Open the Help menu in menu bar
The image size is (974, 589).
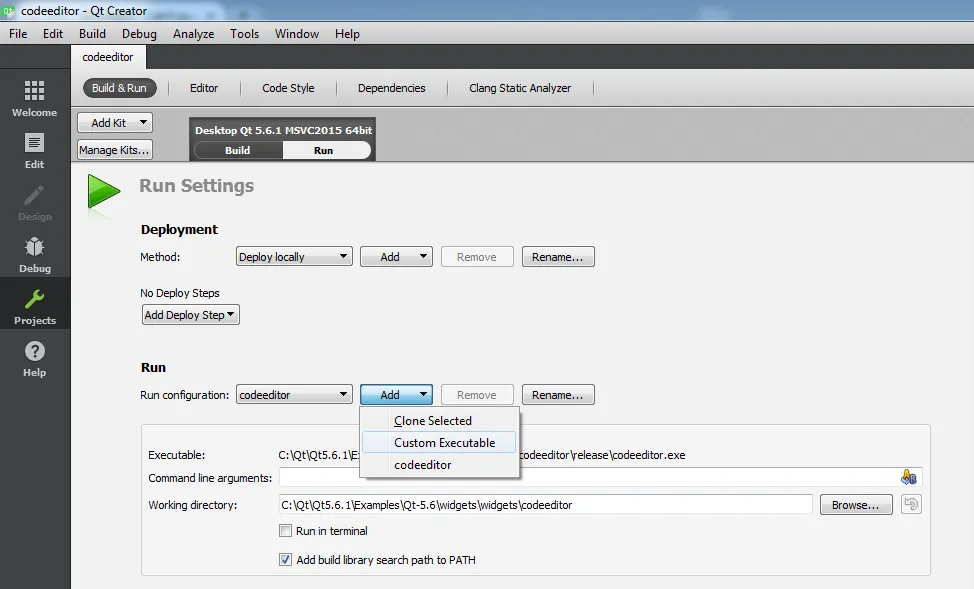[x=347, y=34]
